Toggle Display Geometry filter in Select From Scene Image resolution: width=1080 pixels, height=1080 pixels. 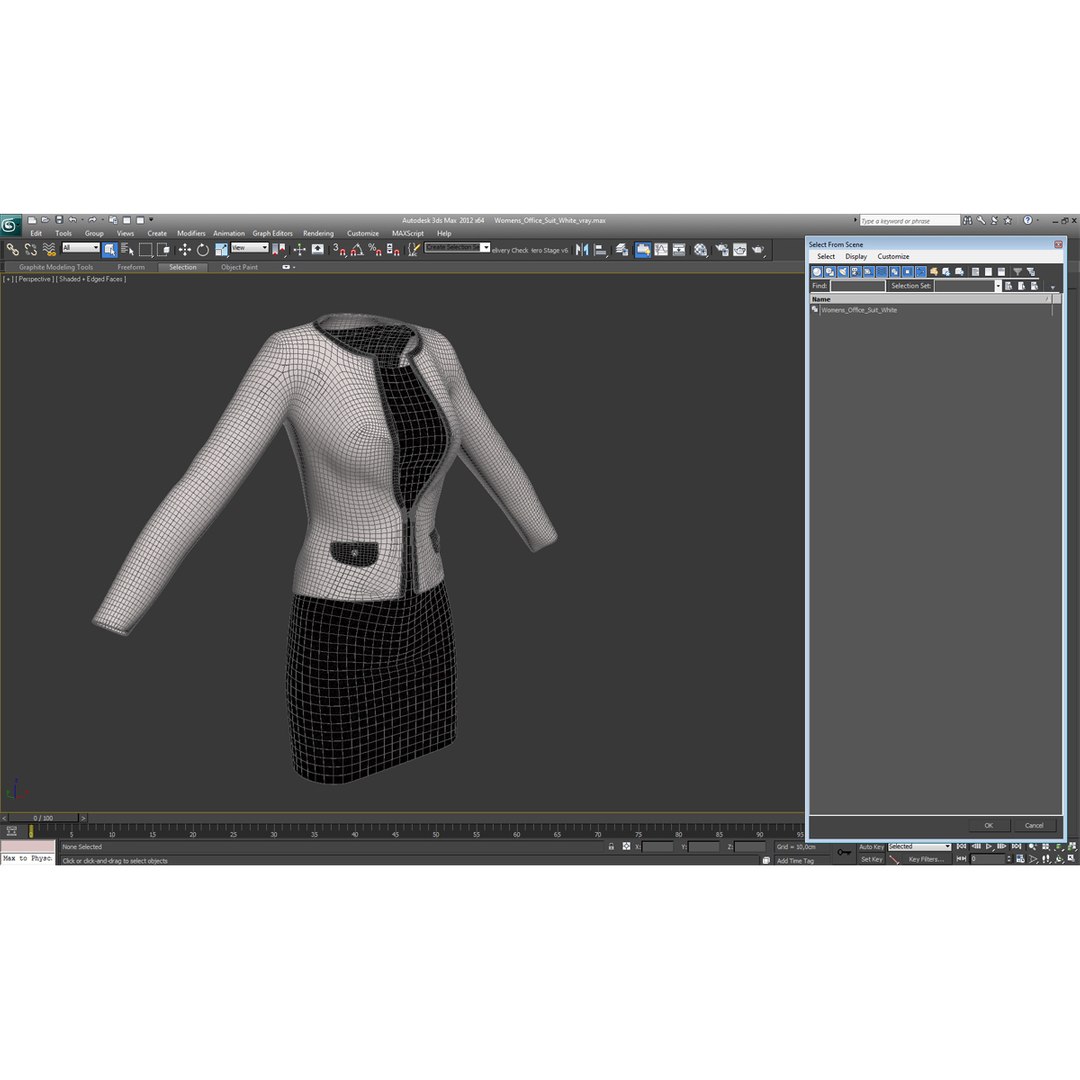817,272
